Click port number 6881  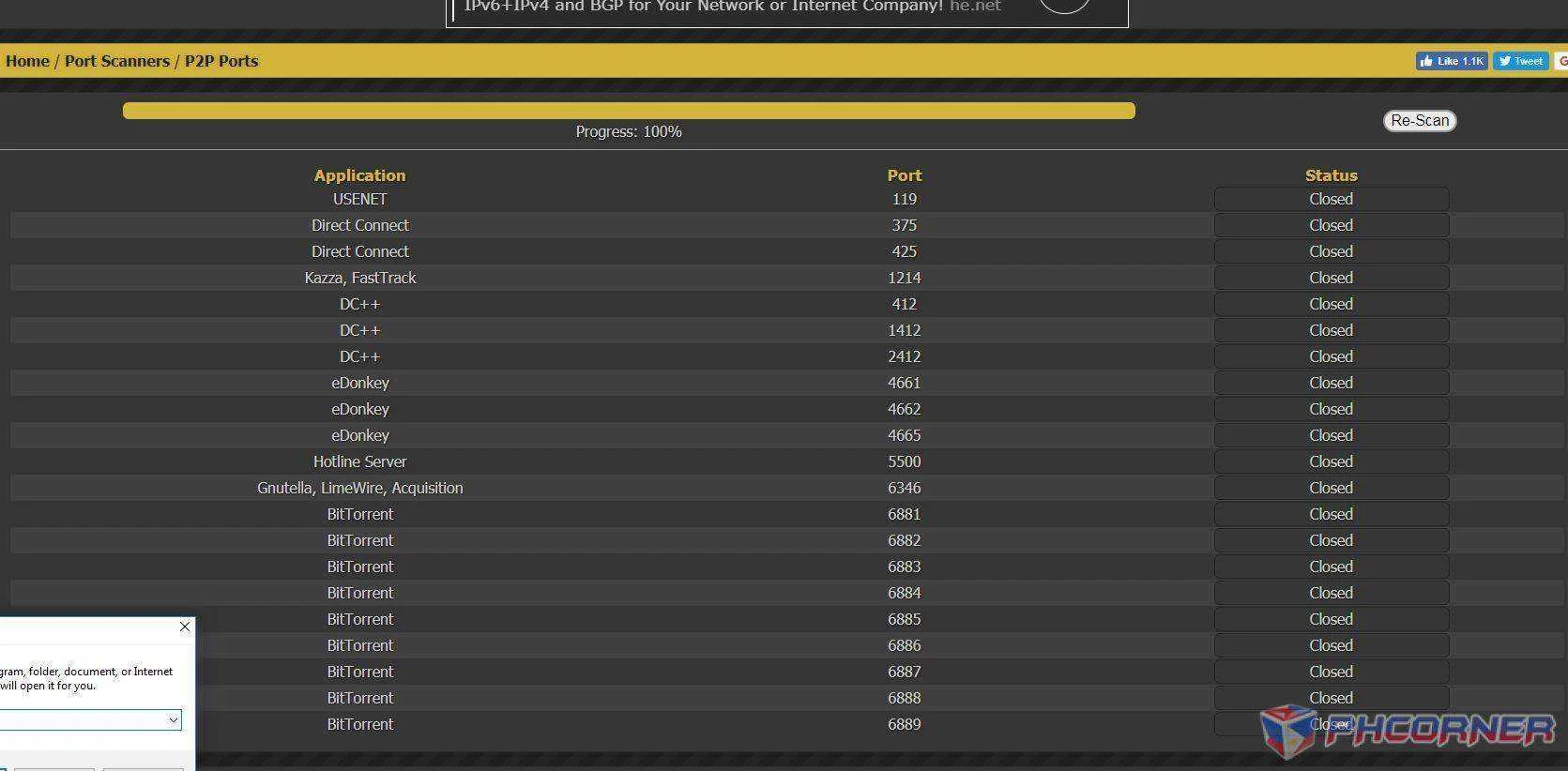click(x=905, y=514)
